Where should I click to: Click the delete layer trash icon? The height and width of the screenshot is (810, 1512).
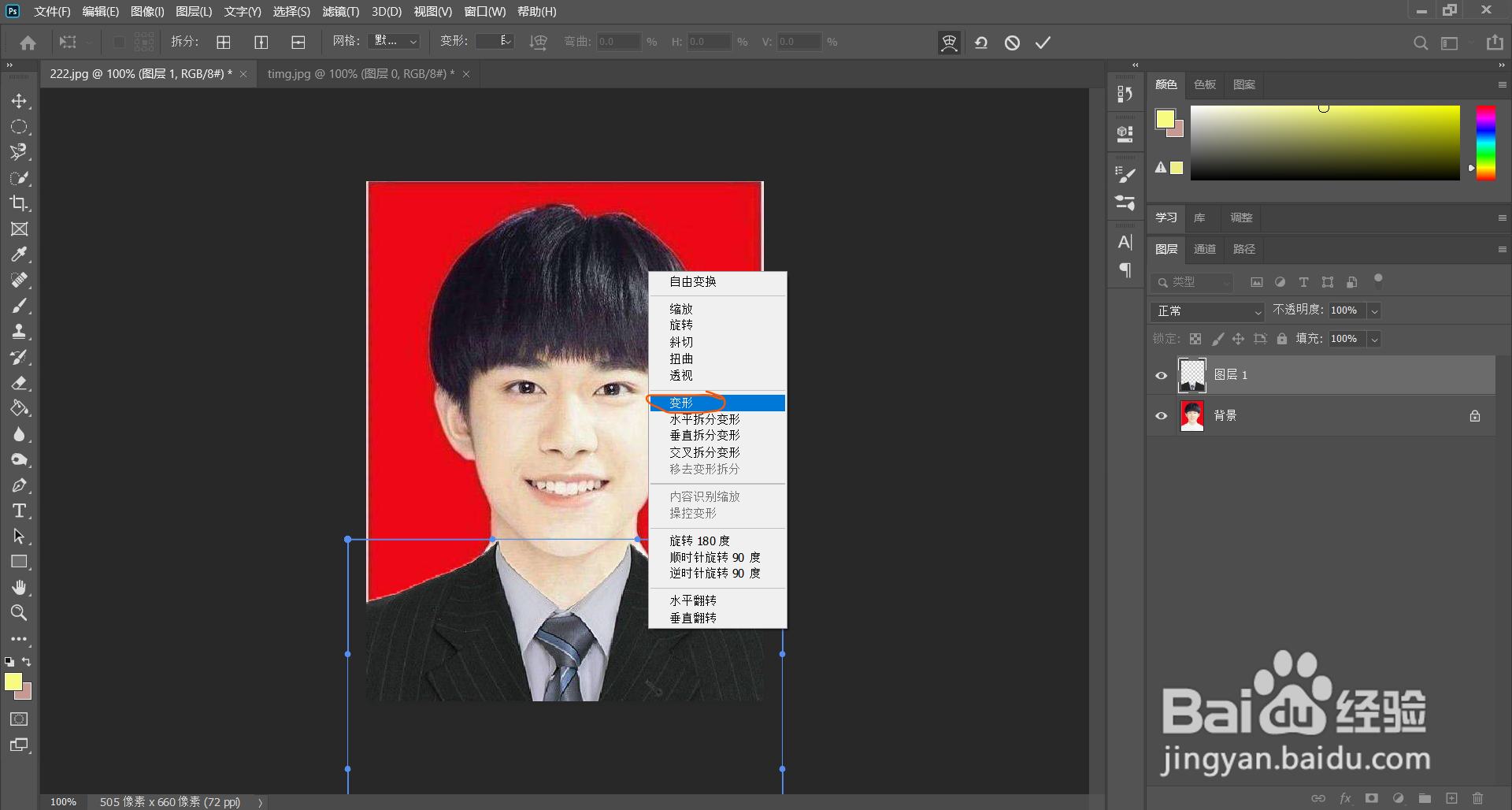1477,798
